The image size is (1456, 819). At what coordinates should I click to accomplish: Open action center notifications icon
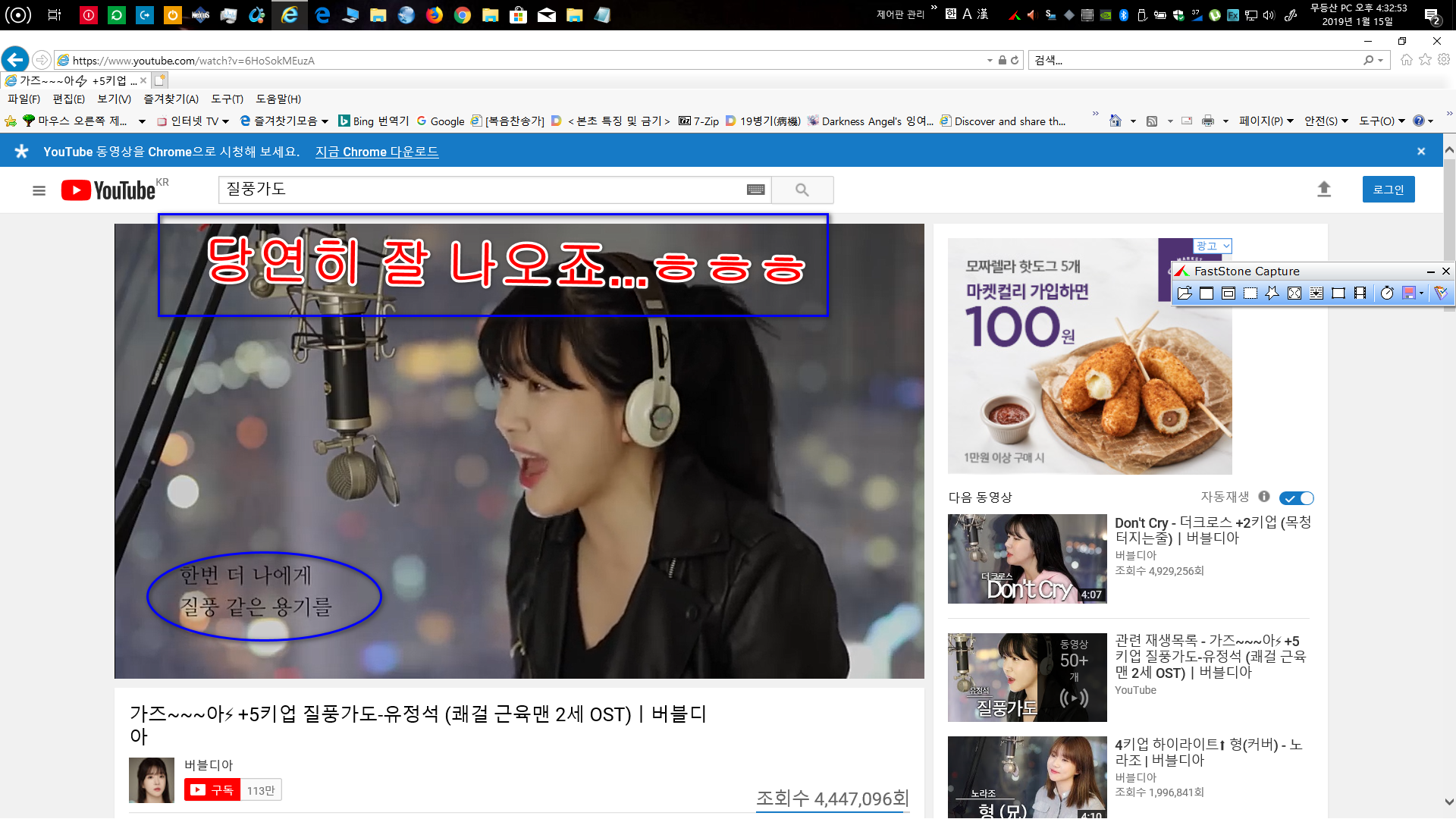pos(1432,15)
